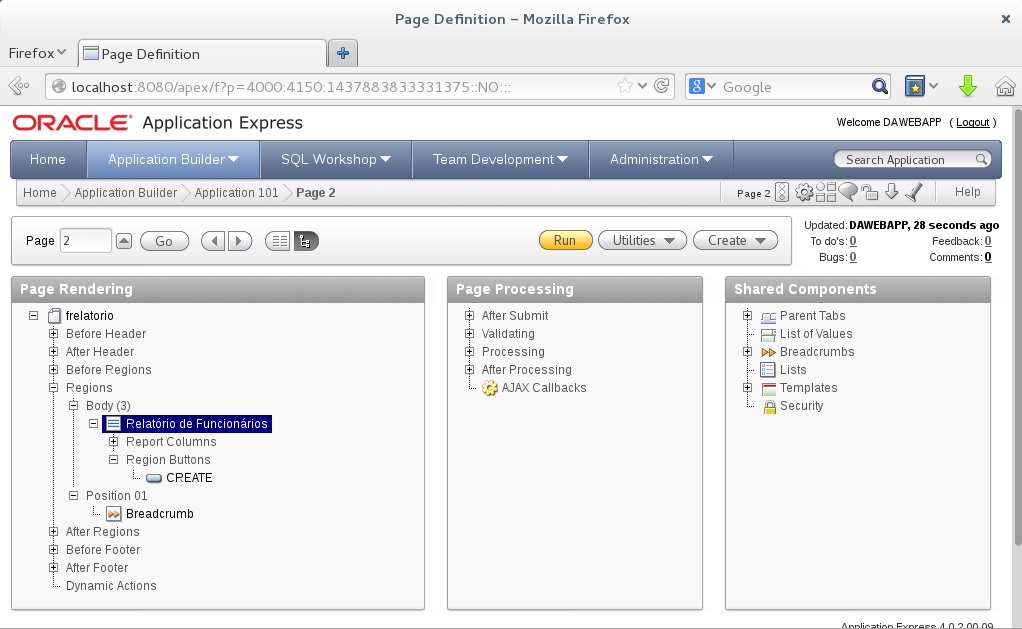Click the Run Page traffic light icon
Image resolution: width=1022 pixels, height=629 pixels.
pyautogui.click(x=782, y=192)
